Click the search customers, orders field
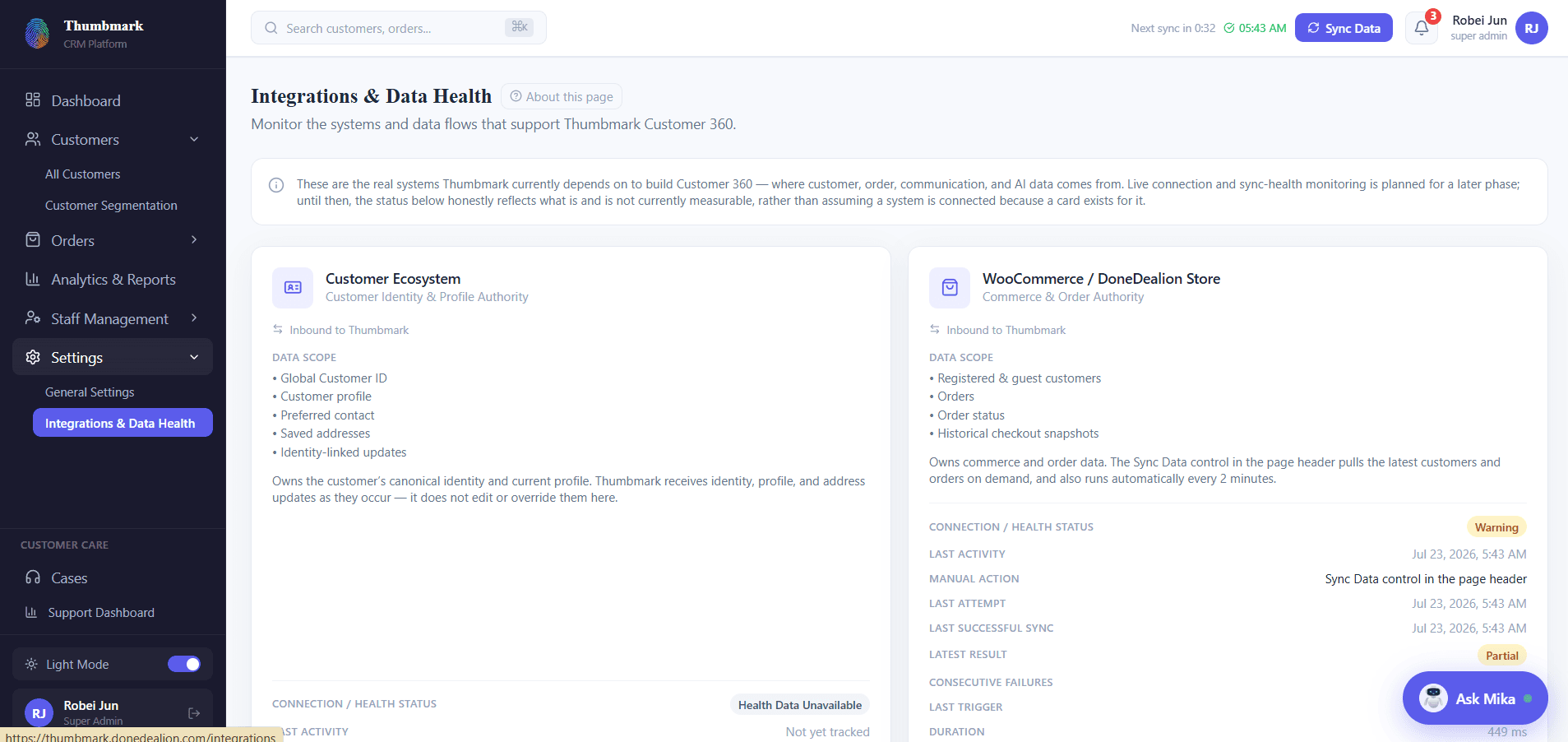The width and height of the screenshot is (1568, 742). coord(399,28)
